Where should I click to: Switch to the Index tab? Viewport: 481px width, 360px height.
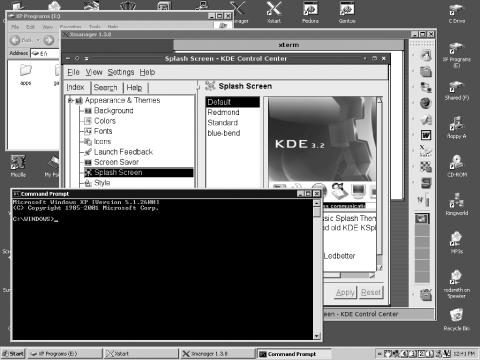click(76, 87)
